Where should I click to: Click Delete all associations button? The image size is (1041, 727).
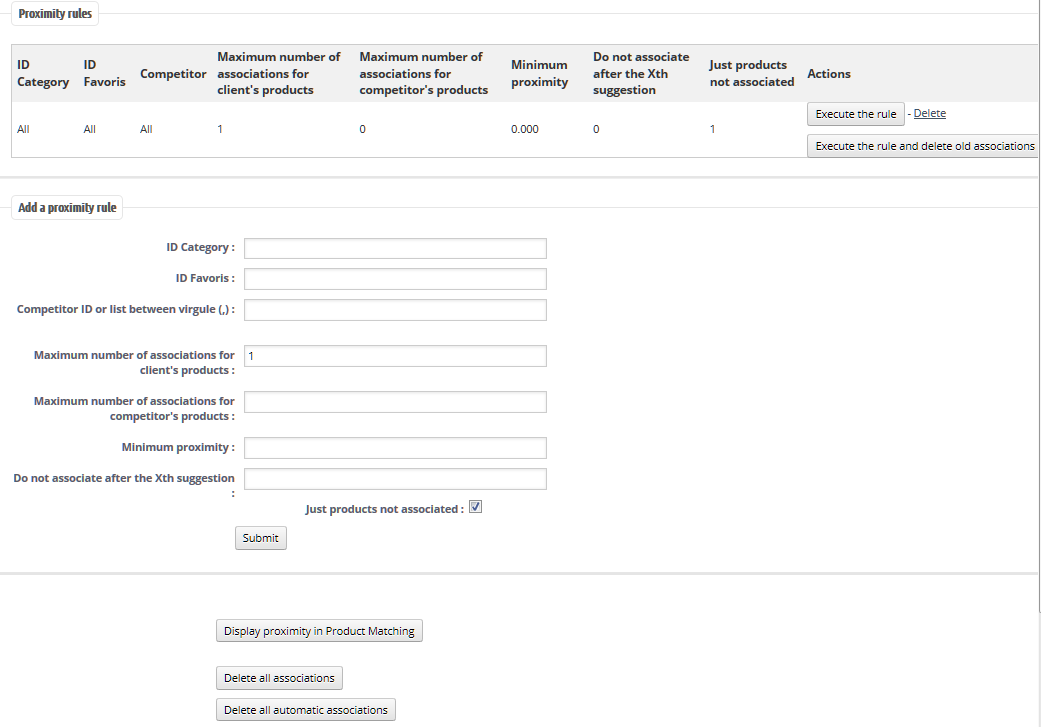pyautogui.click(x=279, y=678)
